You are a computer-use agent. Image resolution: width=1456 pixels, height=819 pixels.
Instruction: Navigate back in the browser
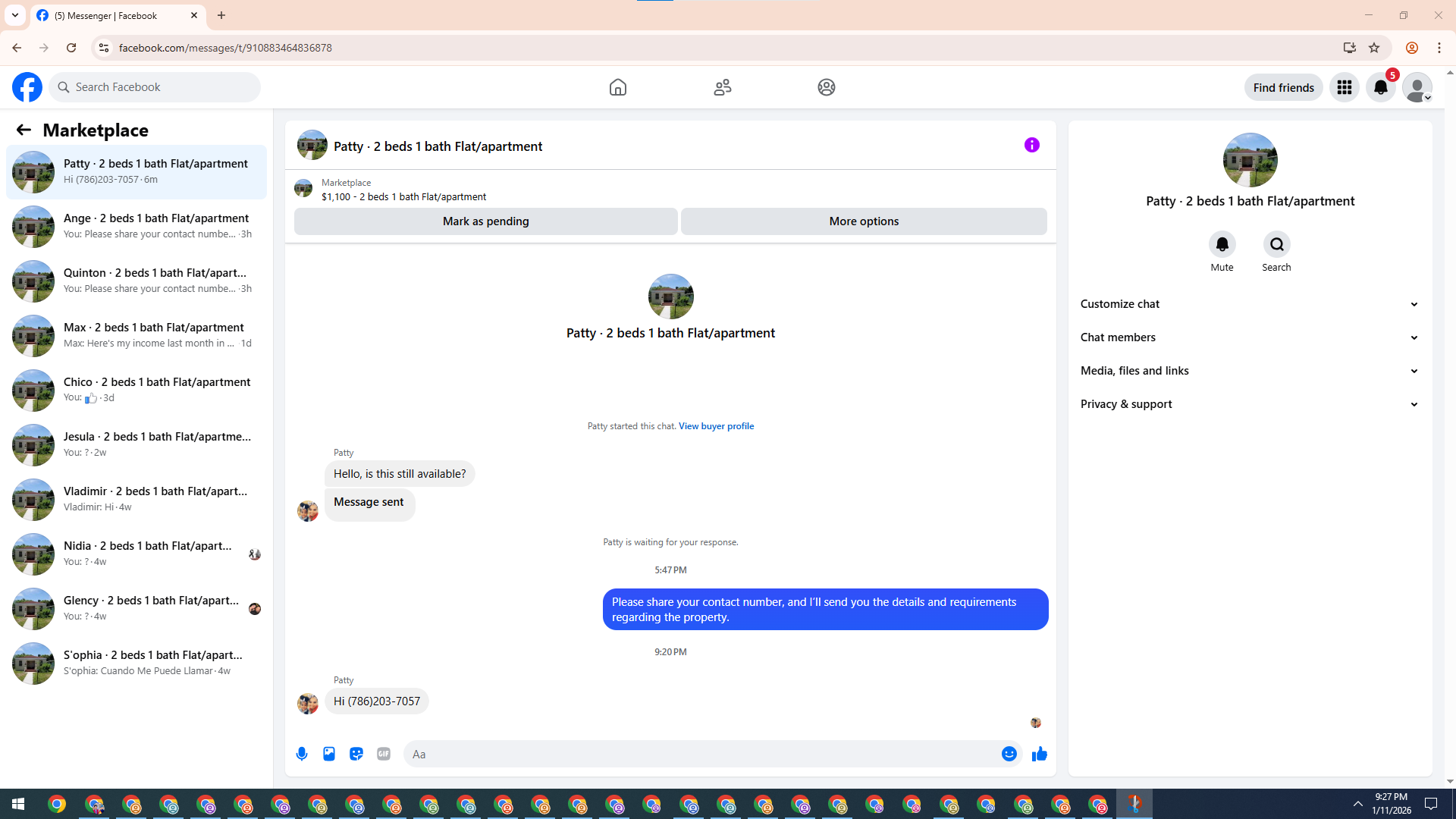(x=17, y=48)
